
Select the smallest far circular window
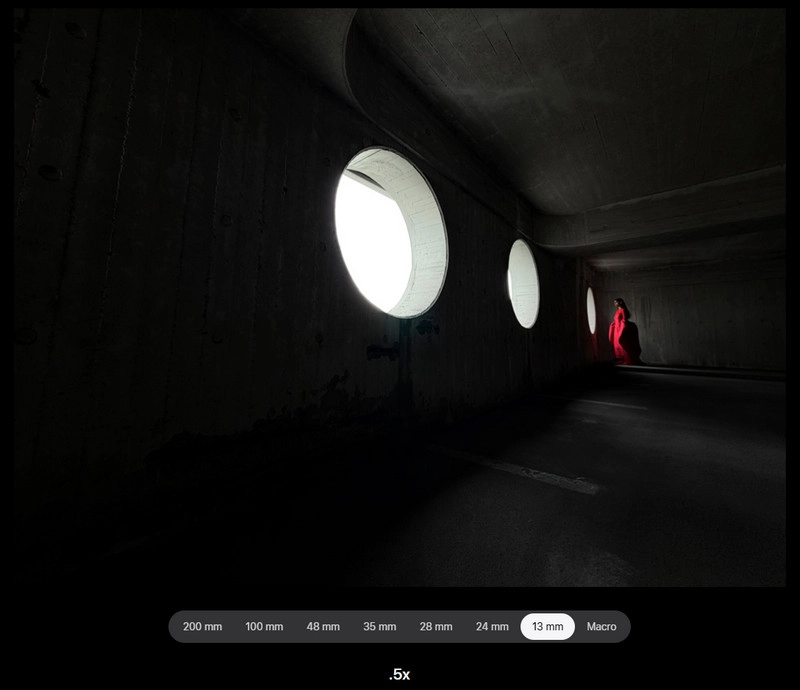coord(591,310)
